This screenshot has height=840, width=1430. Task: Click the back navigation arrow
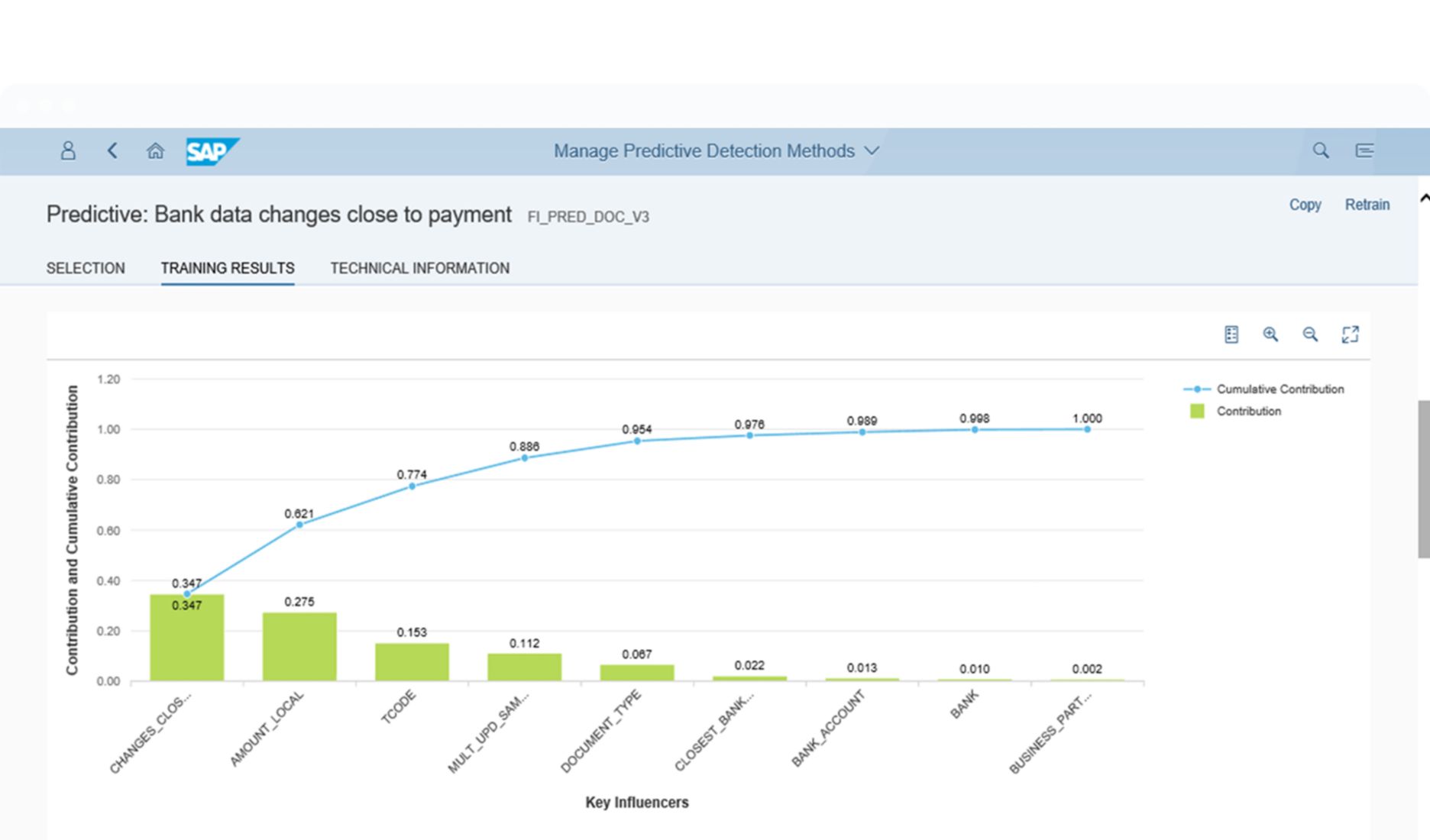coord(112,150)
